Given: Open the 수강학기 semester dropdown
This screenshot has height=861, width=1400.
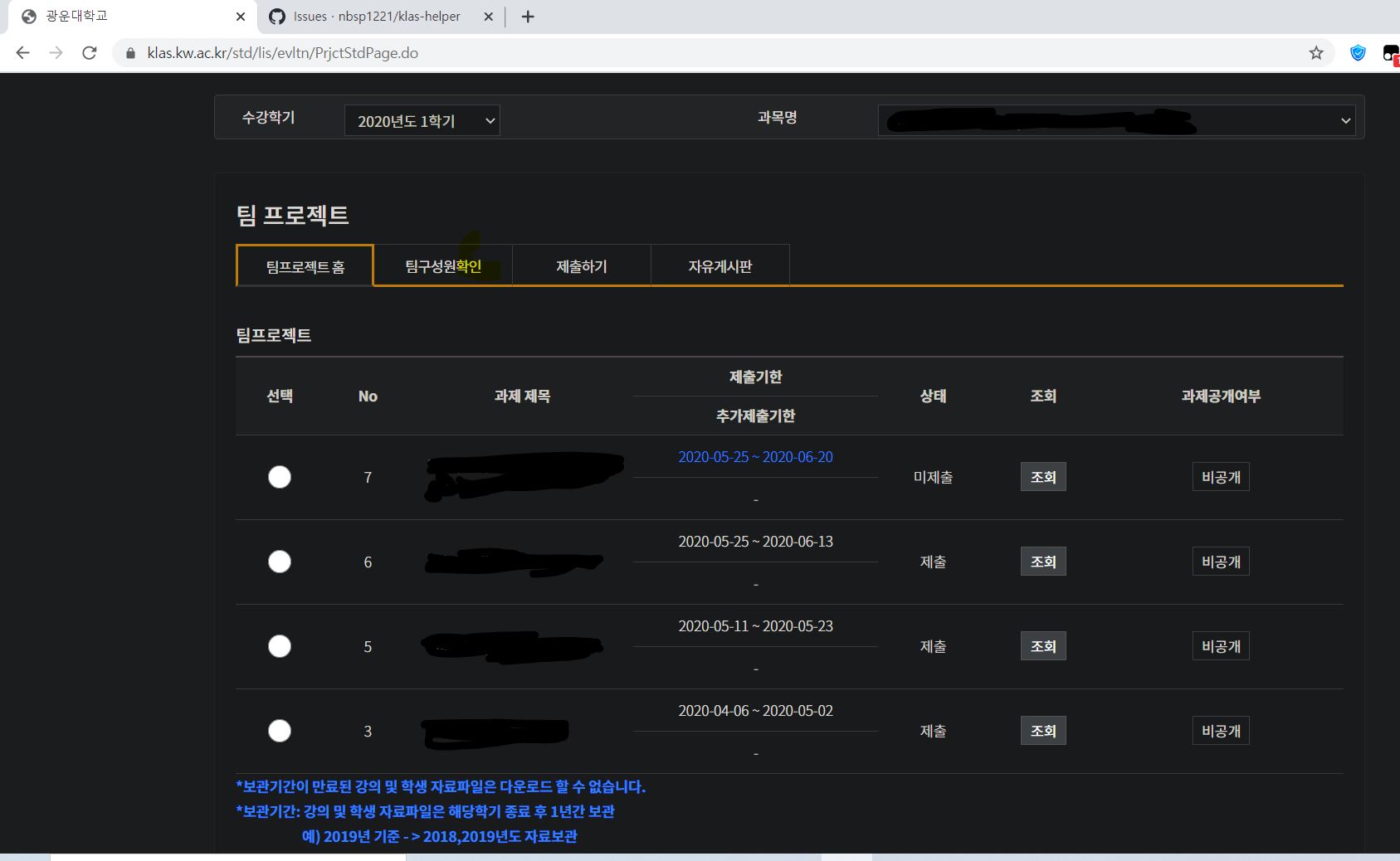Looking at the screenshot, I should click(x=422, y=120).
